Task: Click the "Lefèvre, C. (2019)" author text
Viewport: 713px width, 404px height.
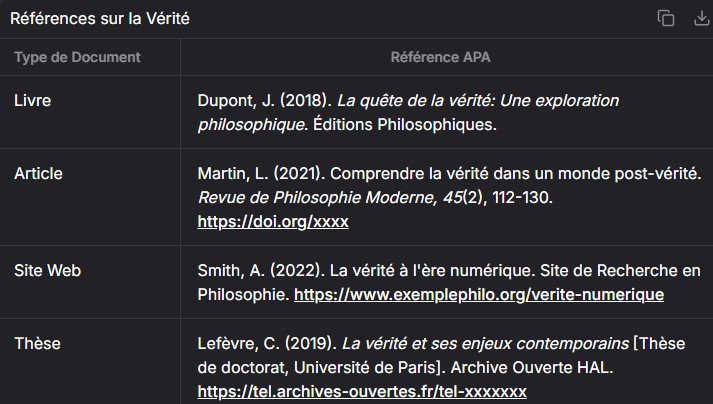Action: (267, 343)
